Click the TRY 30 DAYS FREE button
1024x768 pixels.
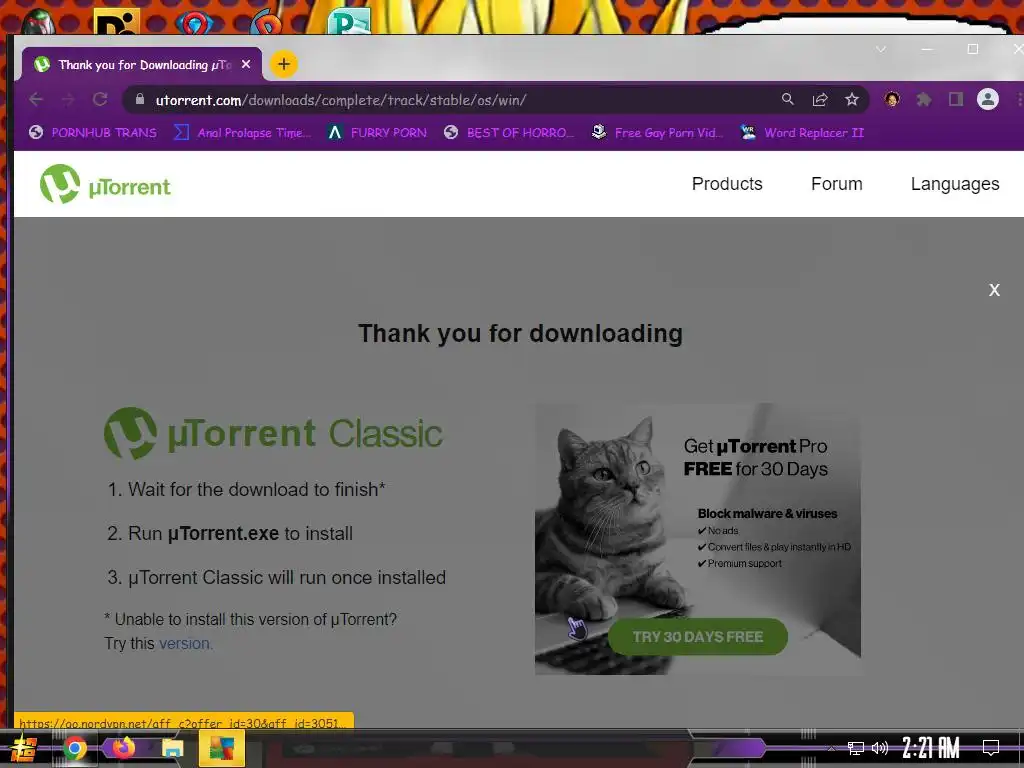click(697, 637)
